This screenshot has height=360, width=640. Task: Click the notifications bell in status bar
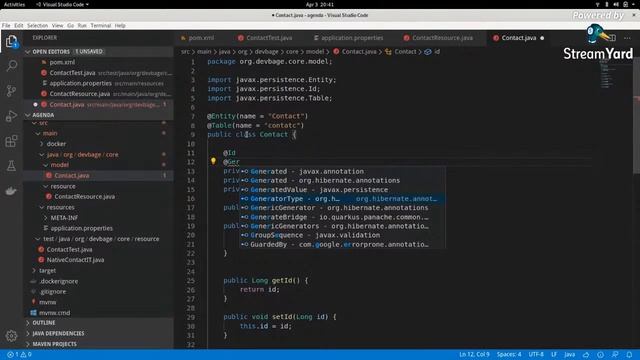(629, 355)
